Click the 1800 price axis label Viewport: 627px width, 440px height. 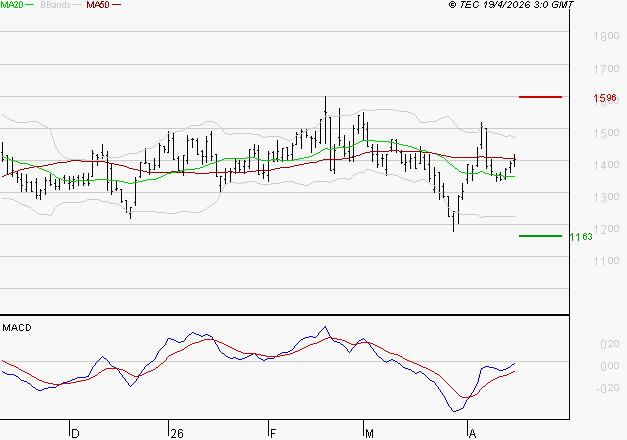tap(605, 37)
